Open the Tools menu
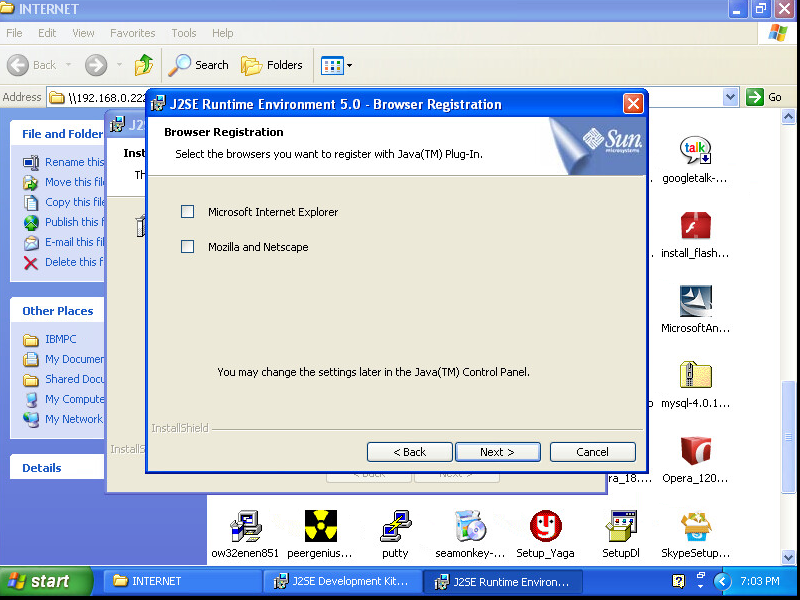Image resolution: width=800 pixels, height=600 pixels. tap(184, 33)
